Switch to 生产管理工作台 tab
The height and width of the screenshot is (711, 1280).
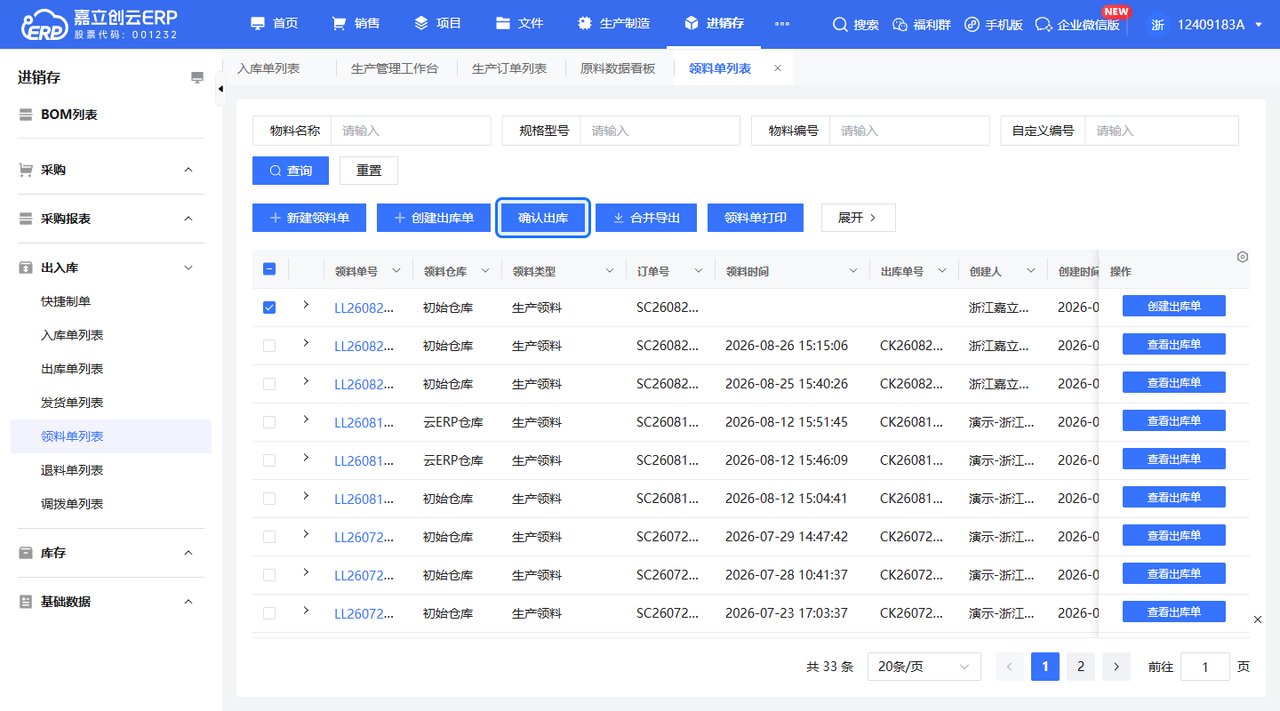pos(394,69)
